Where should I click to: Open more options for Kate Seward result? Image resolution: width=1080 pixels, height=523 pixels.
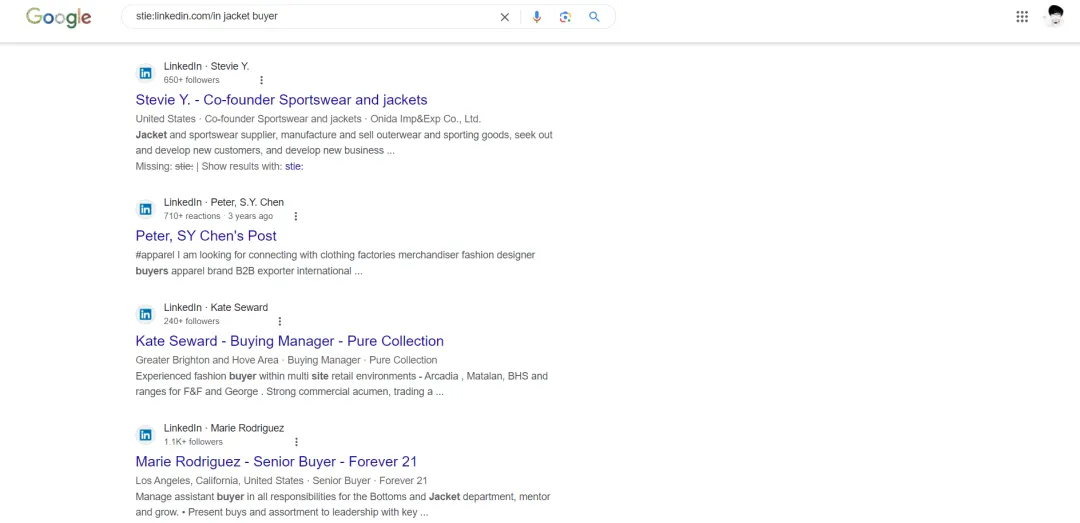(x=280, y=321)
